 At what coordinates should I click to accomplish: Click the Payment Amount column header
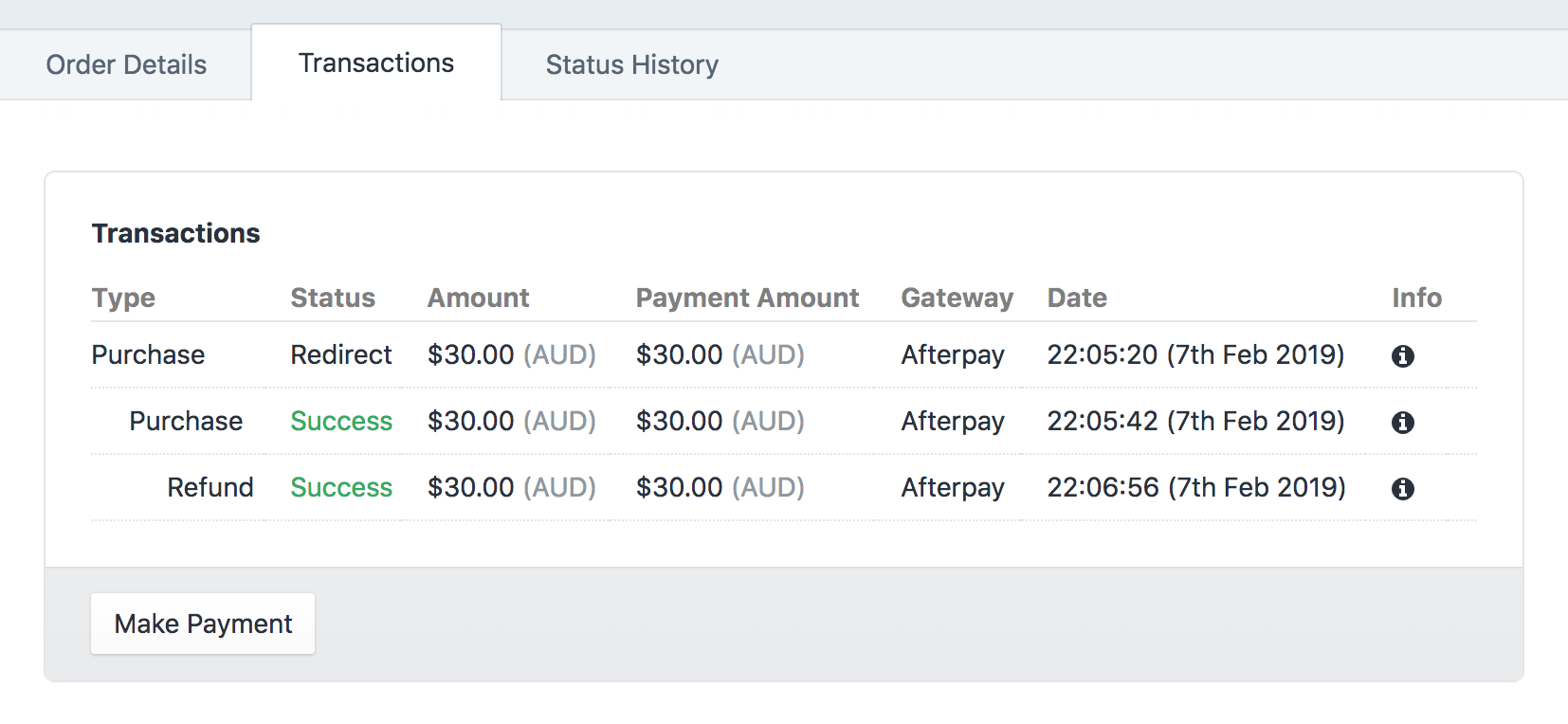(x=747, y=298)
